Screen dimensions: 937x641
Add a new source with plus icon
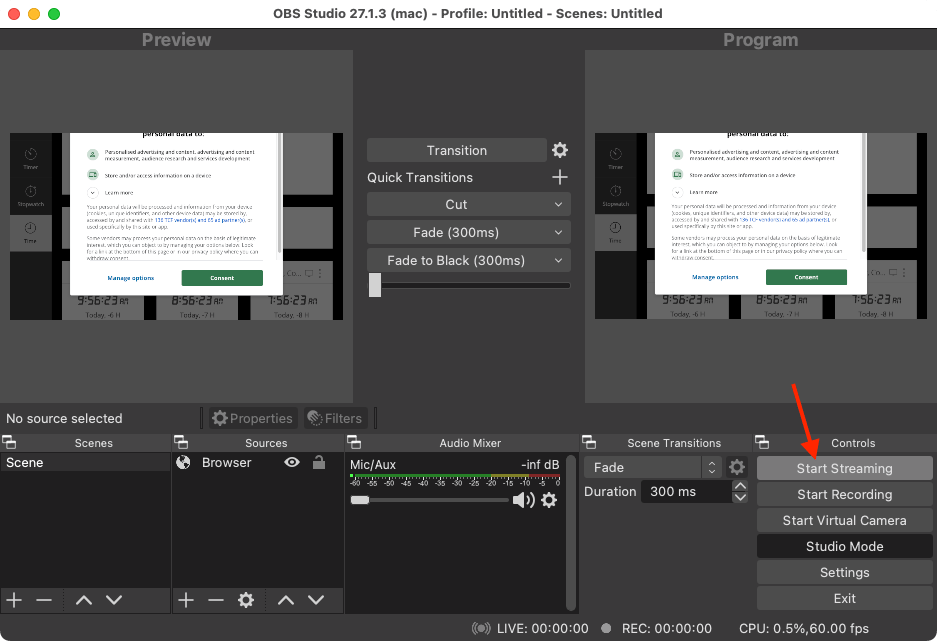(x=186, y=600)
